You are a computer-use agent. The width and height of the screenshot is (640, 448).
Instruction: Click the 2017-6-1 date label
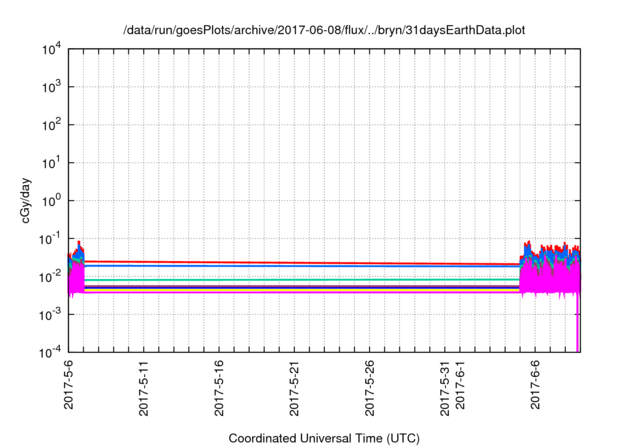(460, 384)
